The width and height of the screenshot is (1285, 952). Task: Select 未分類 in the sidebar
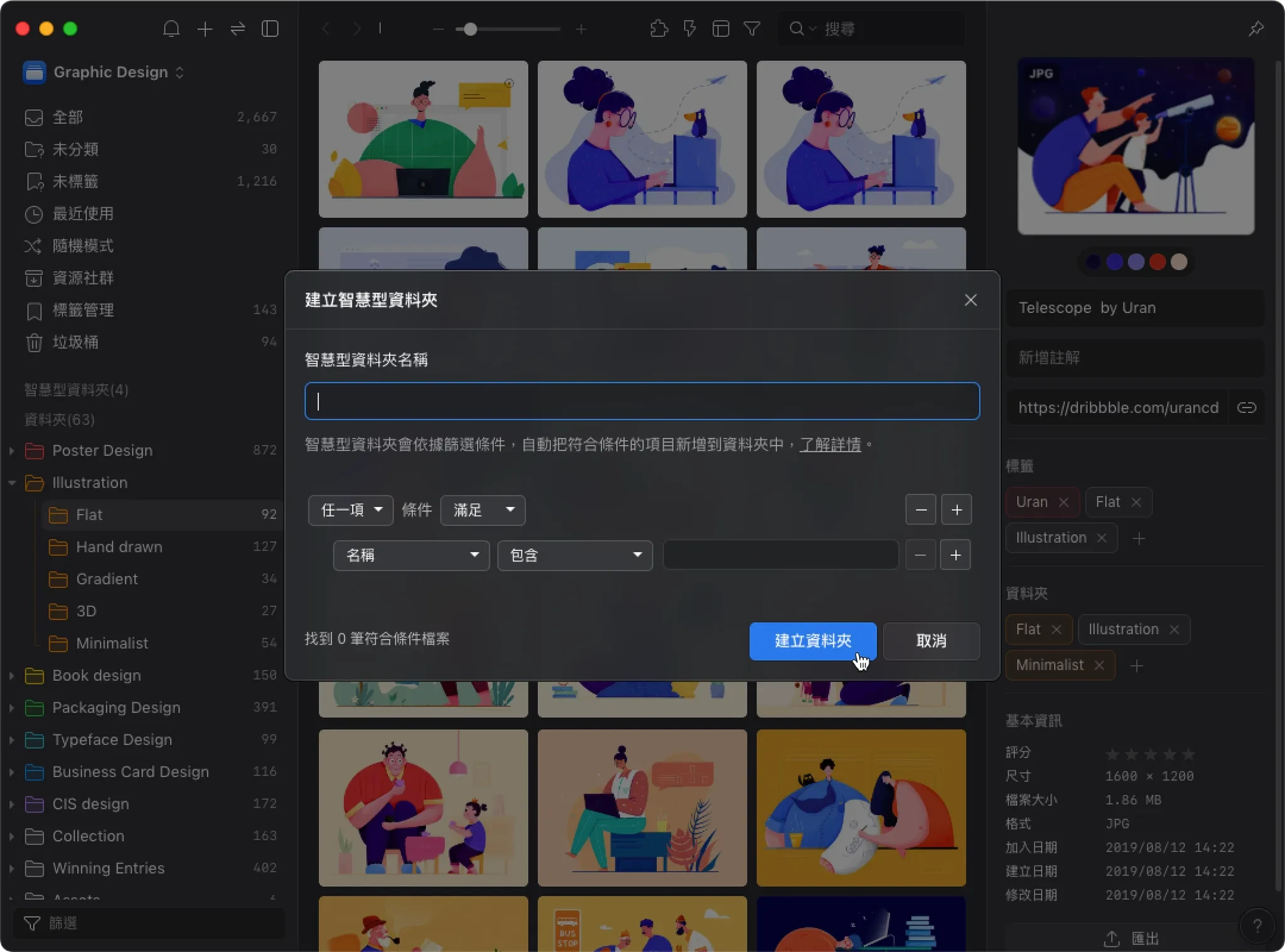tap(151, 149)
